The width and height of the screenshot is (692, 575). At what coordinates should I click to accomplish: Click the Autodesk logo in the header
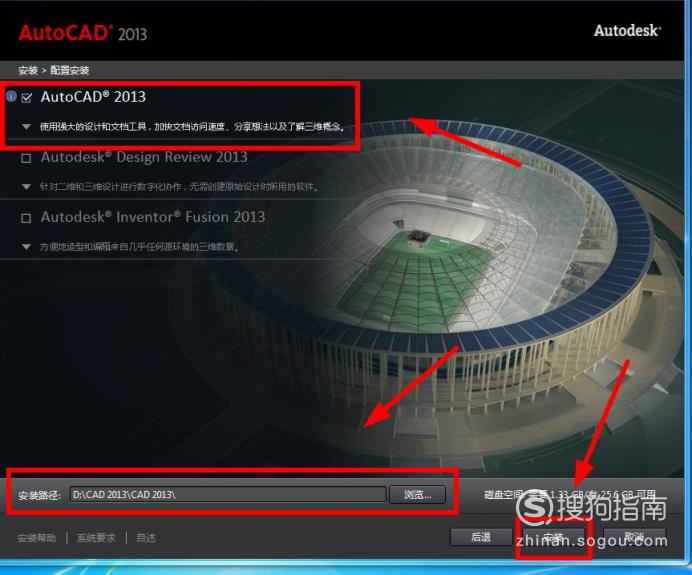(x=627, y=30)
